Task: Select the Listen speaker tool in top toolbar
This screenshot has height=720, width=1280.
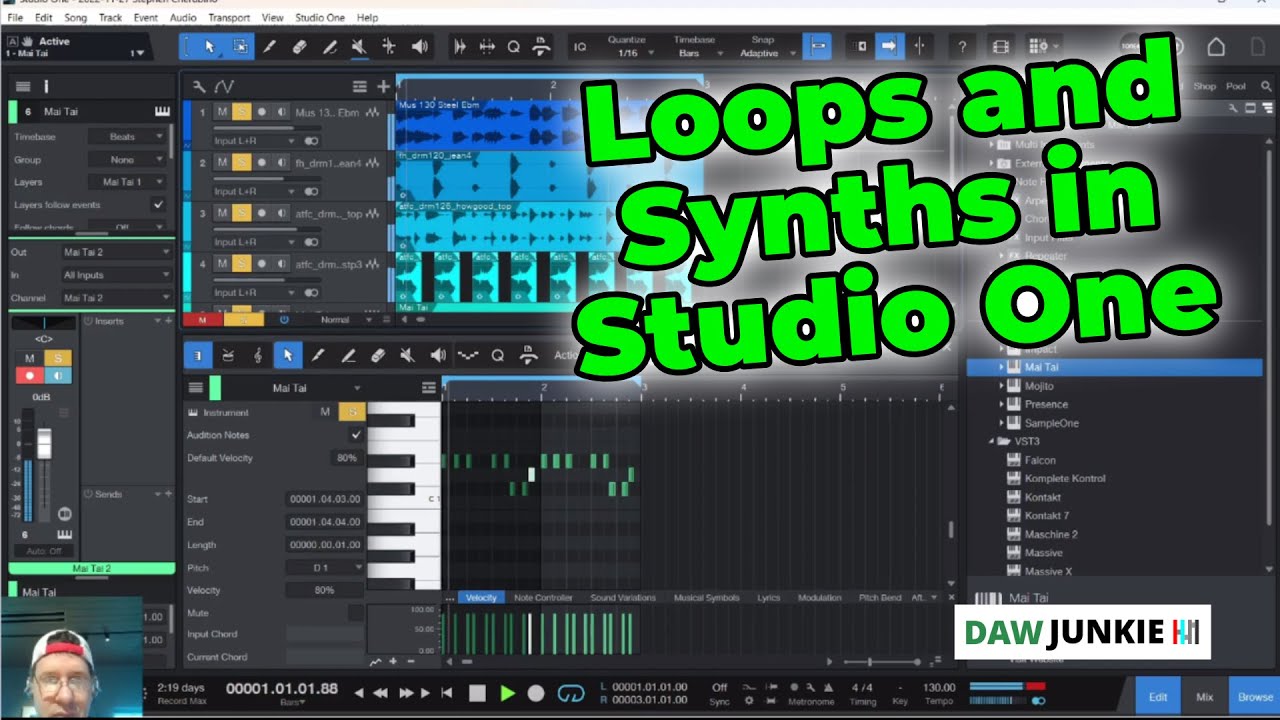Action: pyautogui.click(x=419, y=46)
